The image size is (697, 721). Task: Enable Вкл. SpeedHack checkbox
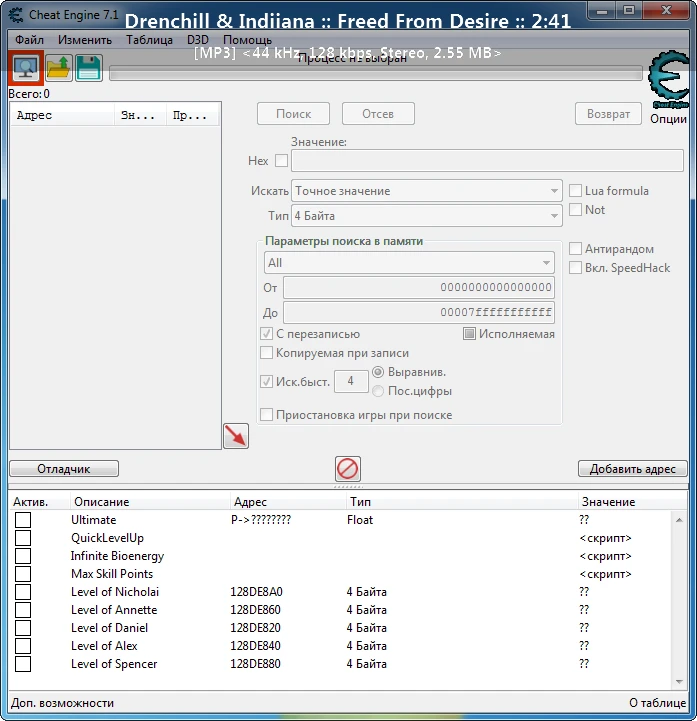(575, 268)
